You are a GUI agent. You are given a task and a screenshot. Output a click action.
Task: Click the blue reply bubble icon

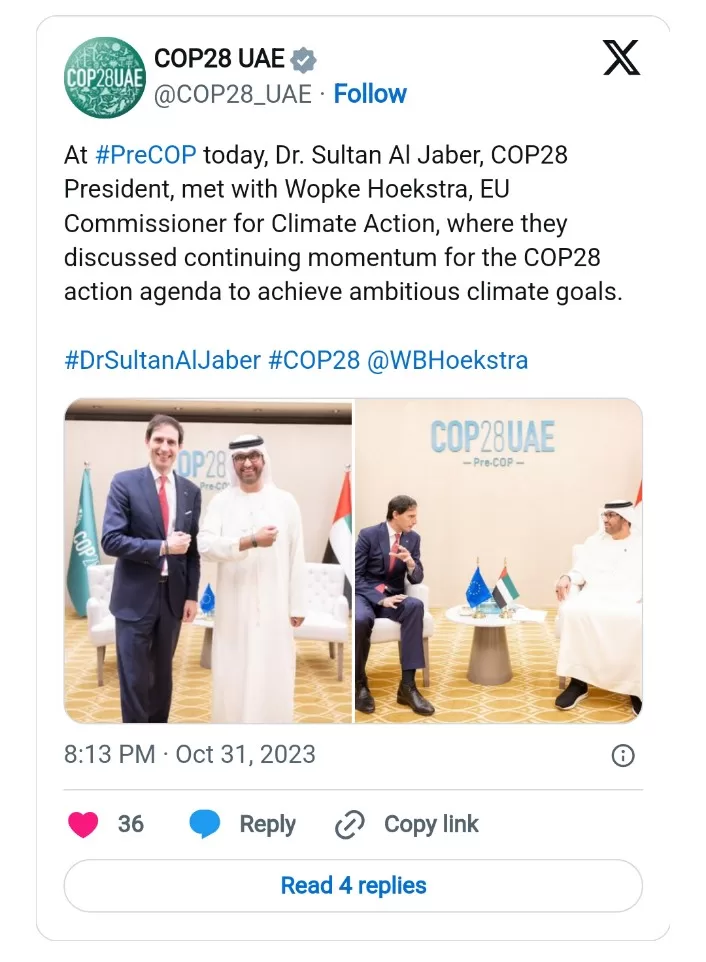(205, 825)
